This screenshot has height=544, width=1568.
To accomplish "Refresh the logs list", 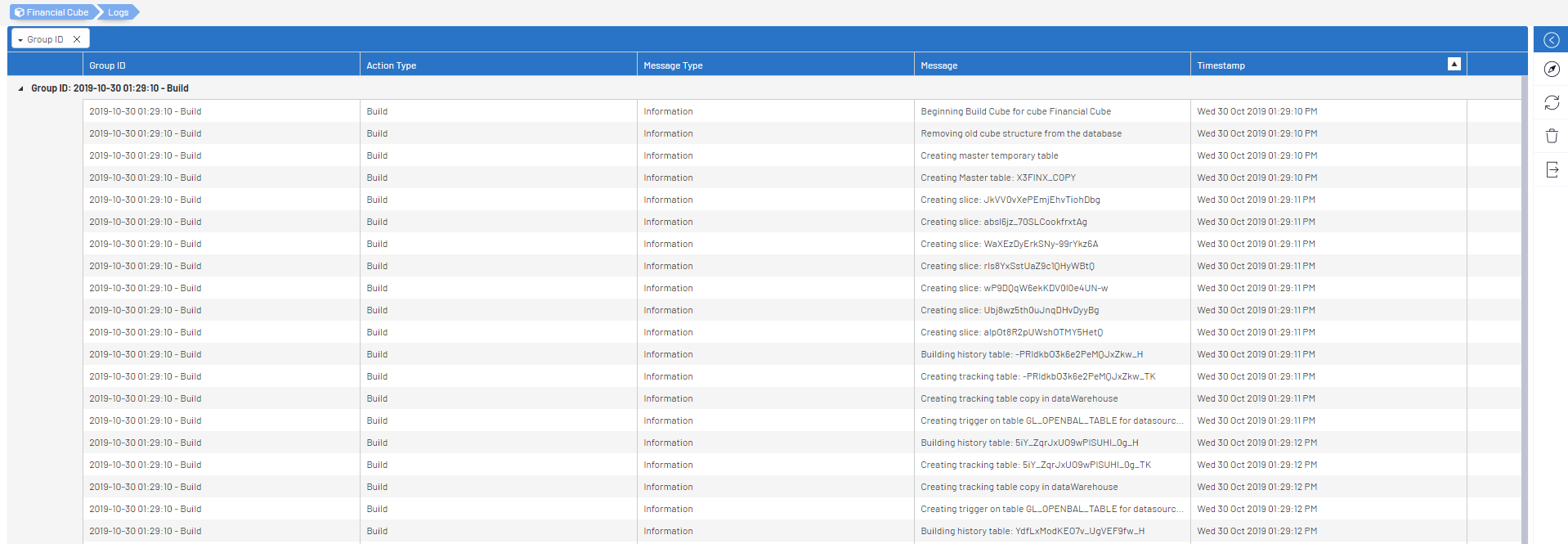I will pos(1551,103).
